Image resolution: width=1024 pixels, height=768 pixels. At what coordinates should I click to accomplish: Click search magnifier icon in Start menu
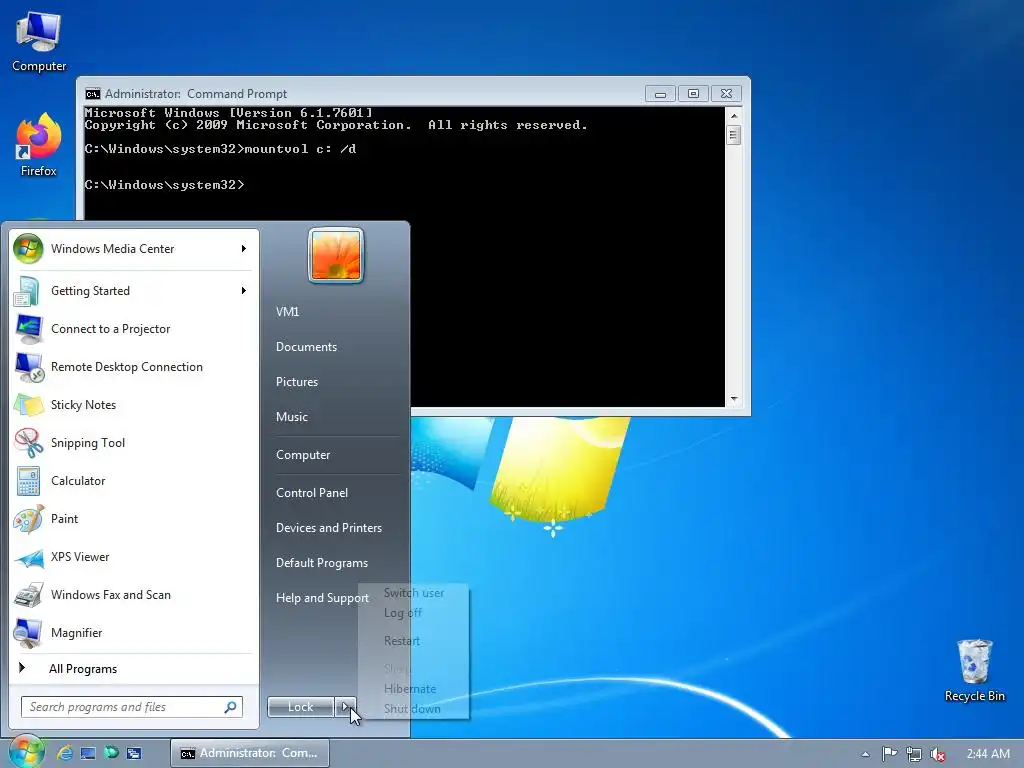(x=231, y=707)
